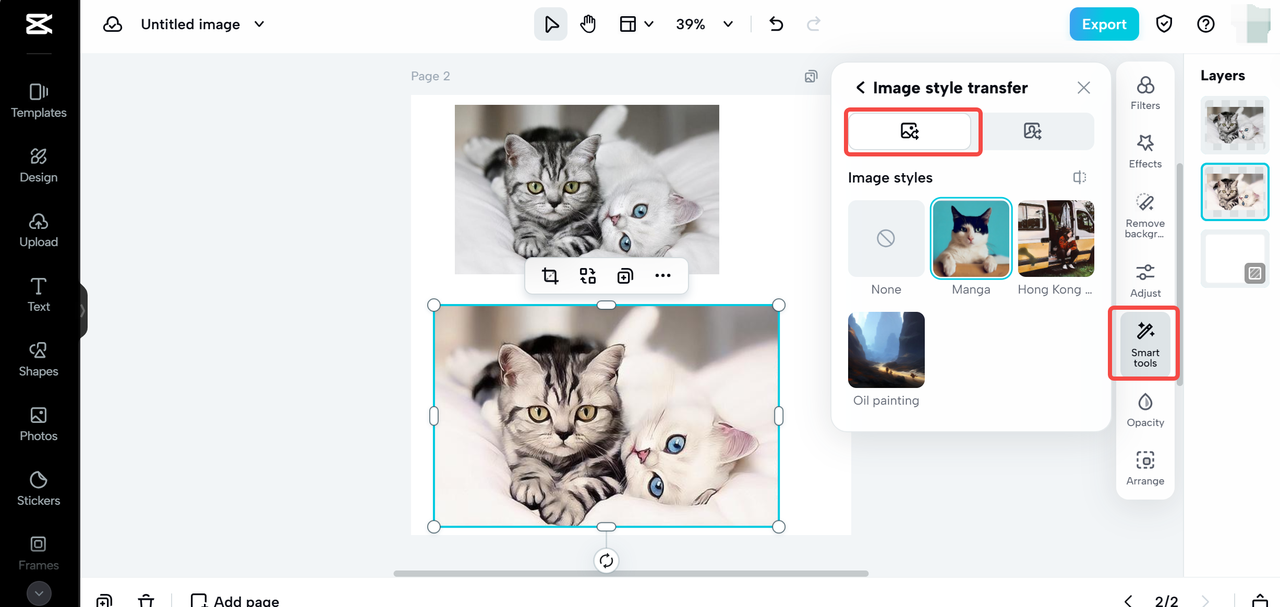This screenshot has height=607, width=1280.
Task: Open the 39% zoom level dropdown
Action: click(704, 24)
